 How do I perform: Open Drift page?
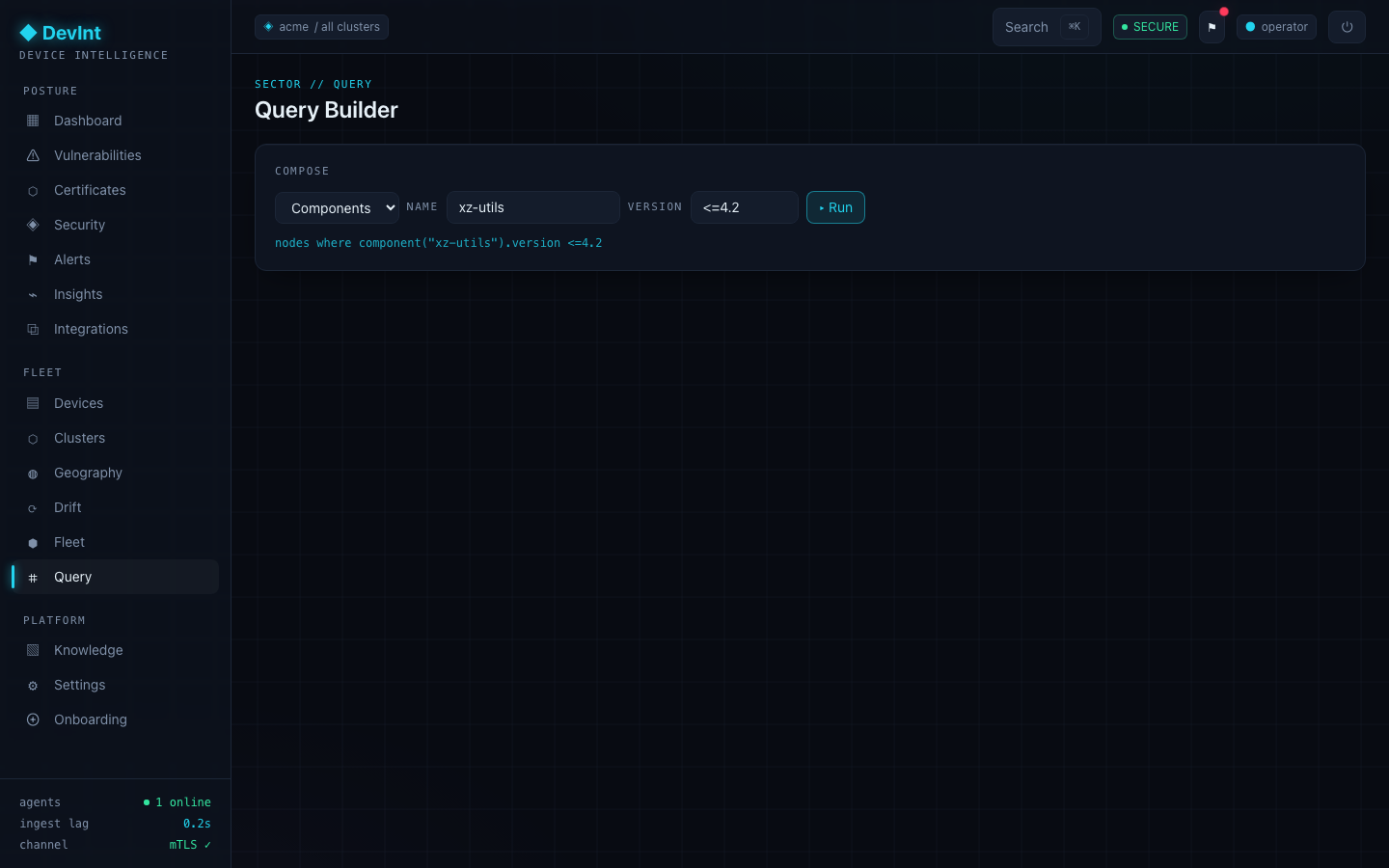(115, 507)
